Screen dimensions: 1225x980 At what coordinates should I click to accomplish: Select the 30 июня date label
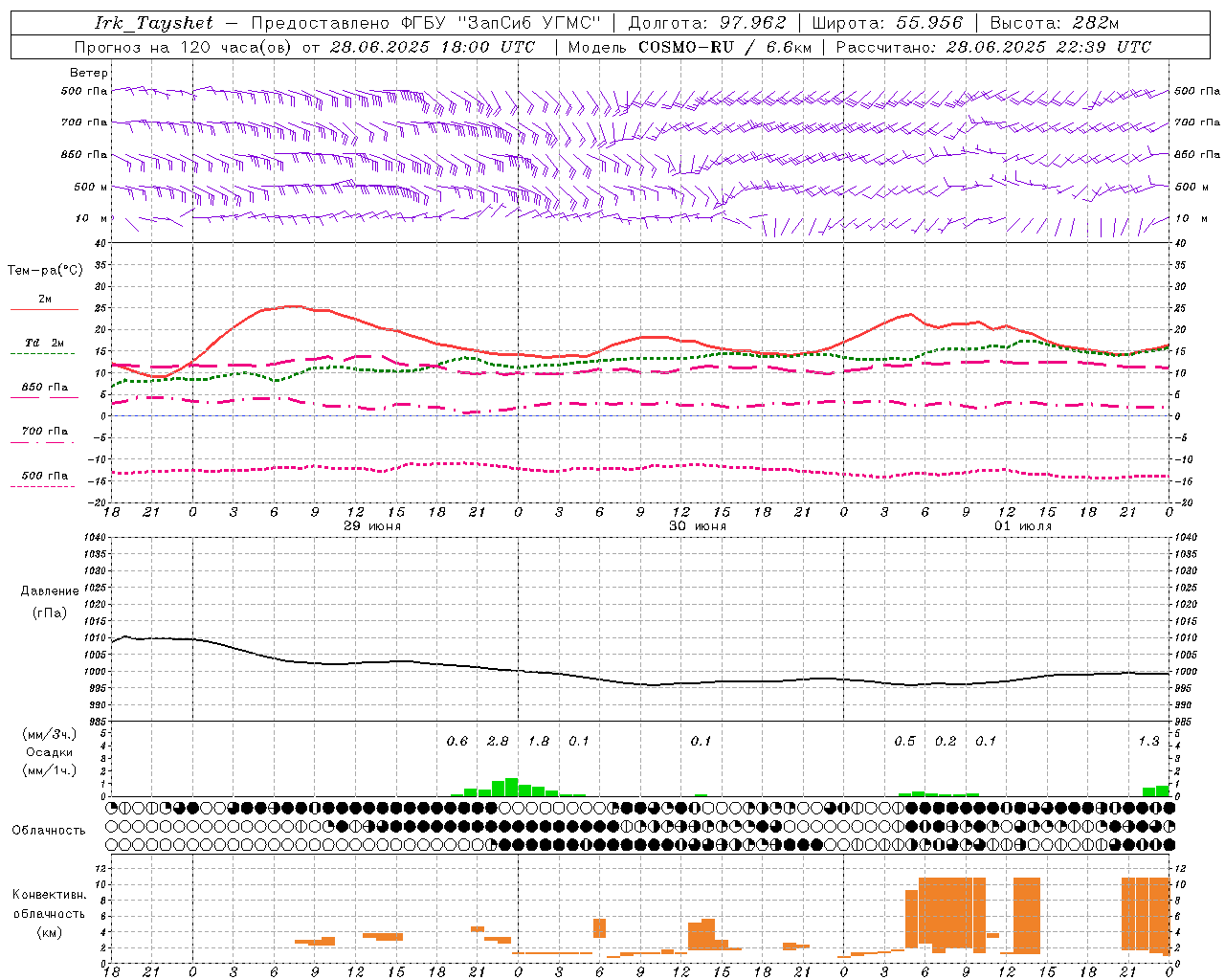[698, 526]
